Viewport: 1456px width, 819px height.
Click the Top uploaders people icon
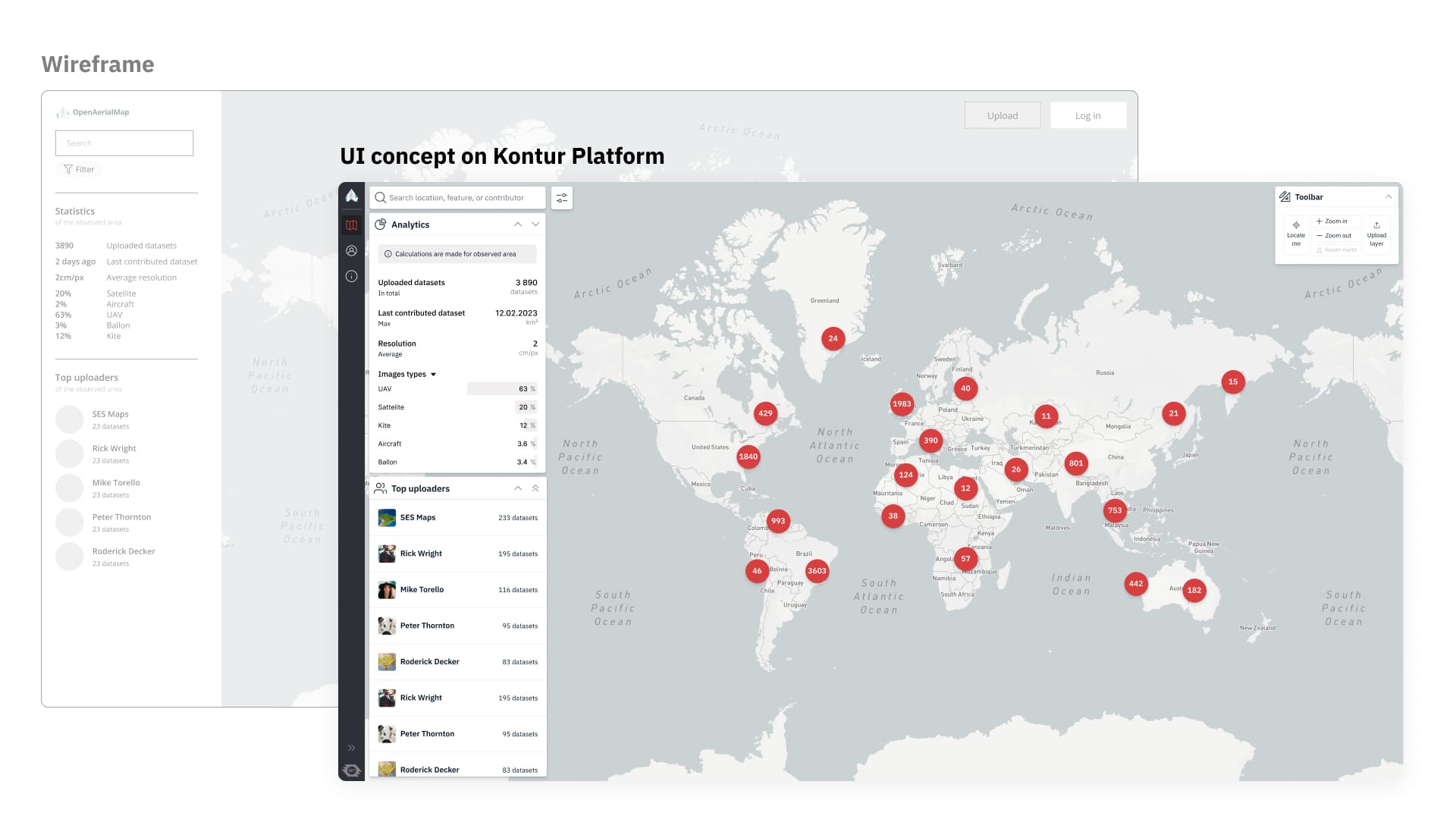381,488
